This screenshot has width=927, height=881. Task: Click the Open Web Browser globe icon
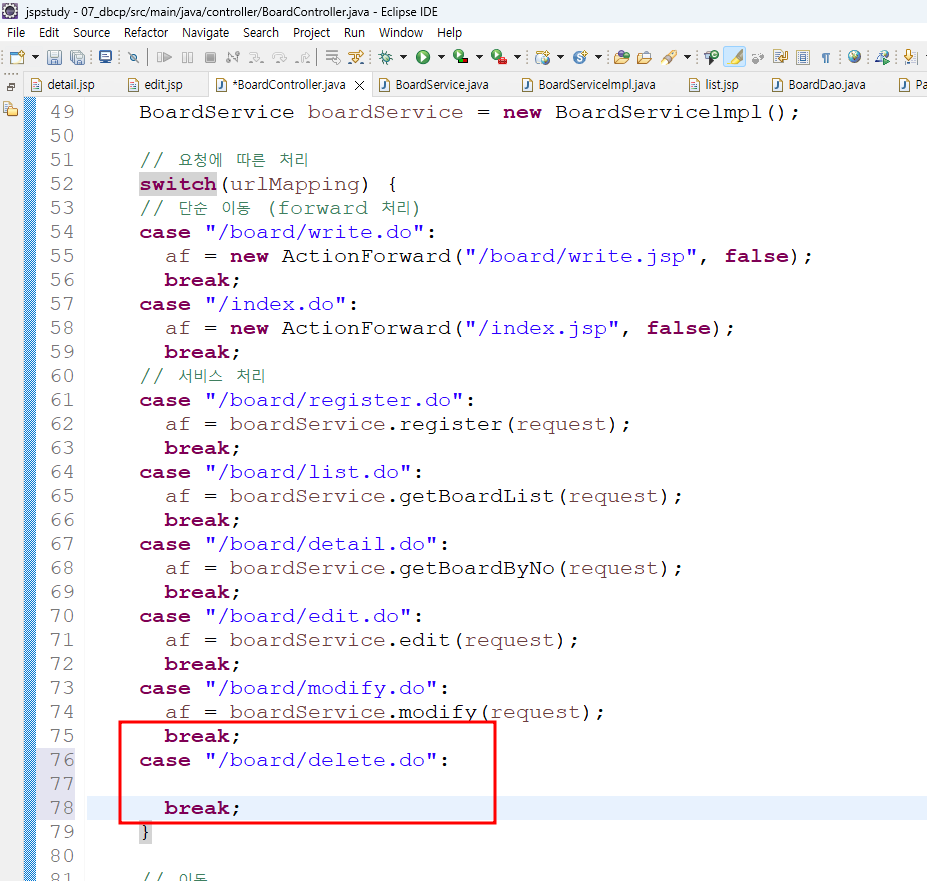pyautogui.click(x=854, y=57)
